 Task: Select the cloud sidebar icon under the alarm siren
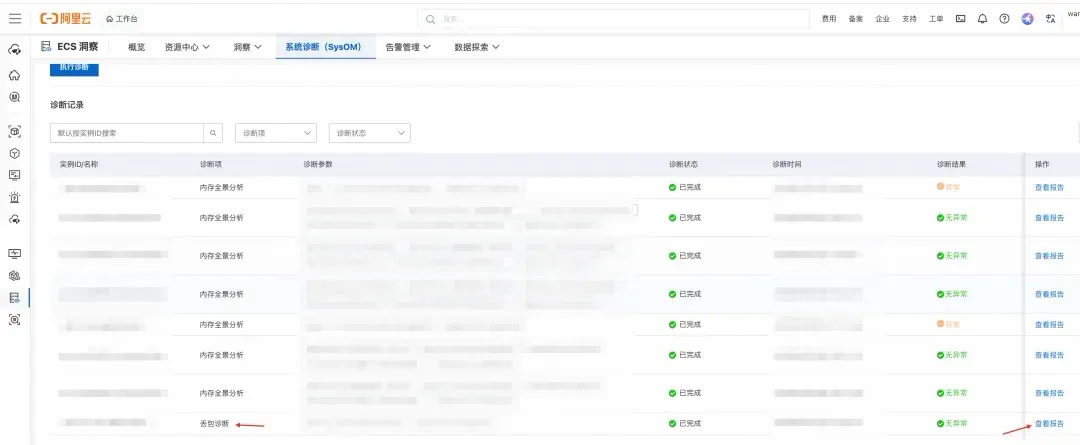14,219
